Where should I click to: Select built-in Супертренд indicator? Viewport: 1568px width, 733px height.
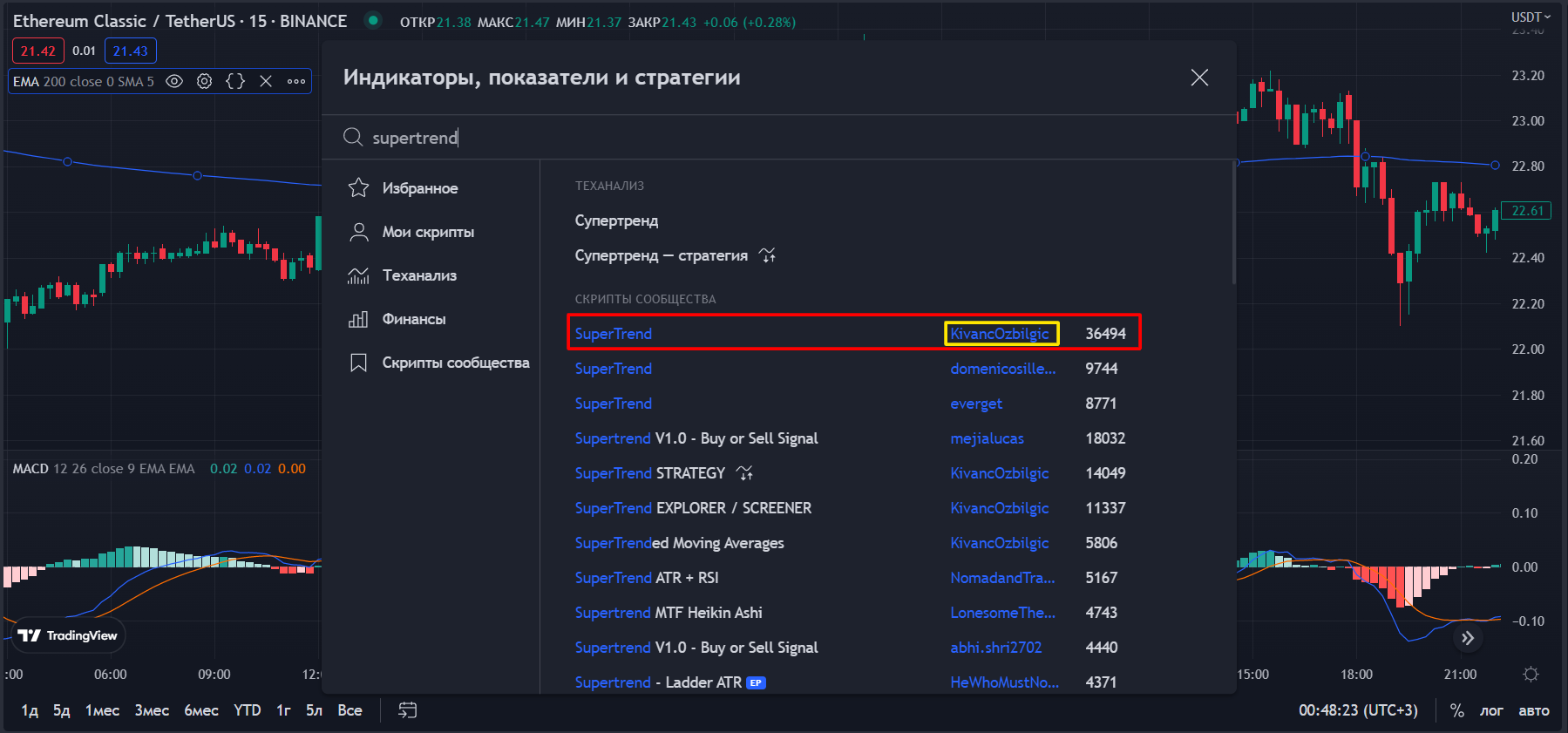click(616, 221)
